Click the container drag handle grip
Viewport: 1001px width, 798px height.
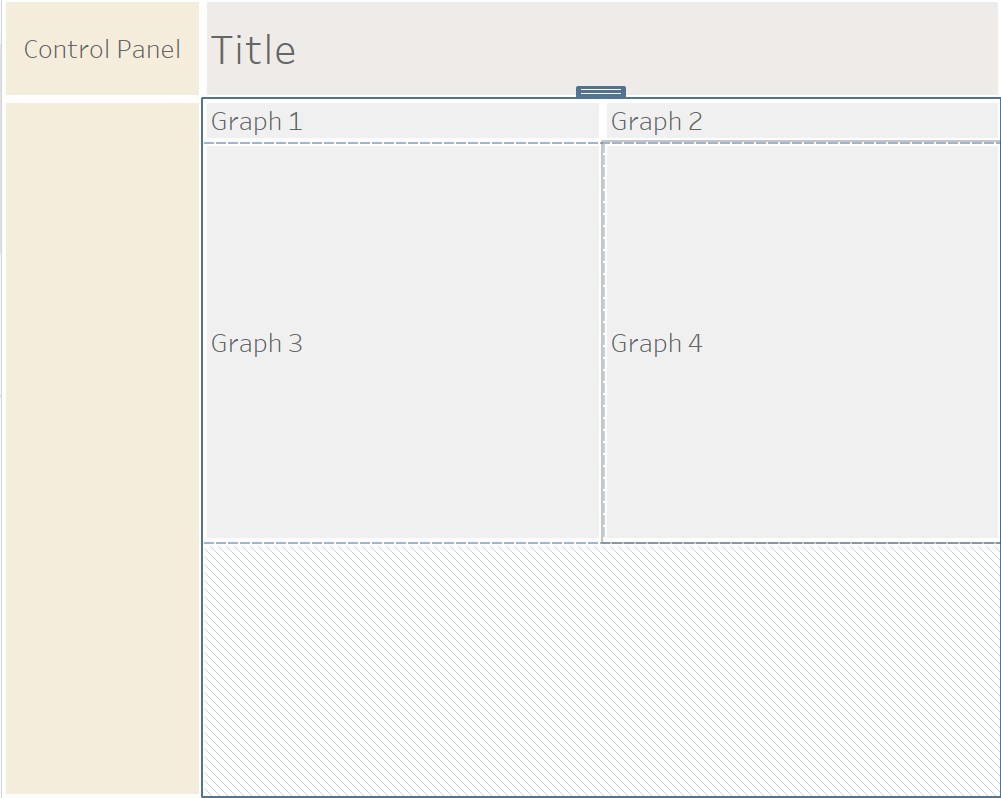tap(601, 92)
